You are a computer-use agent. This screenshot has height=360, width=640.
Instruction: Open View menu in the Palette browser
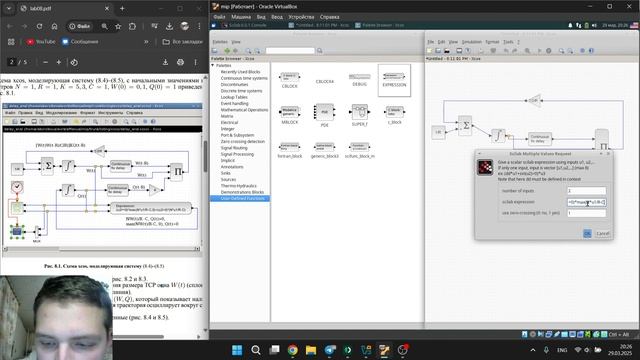click(x=236, y=42)
